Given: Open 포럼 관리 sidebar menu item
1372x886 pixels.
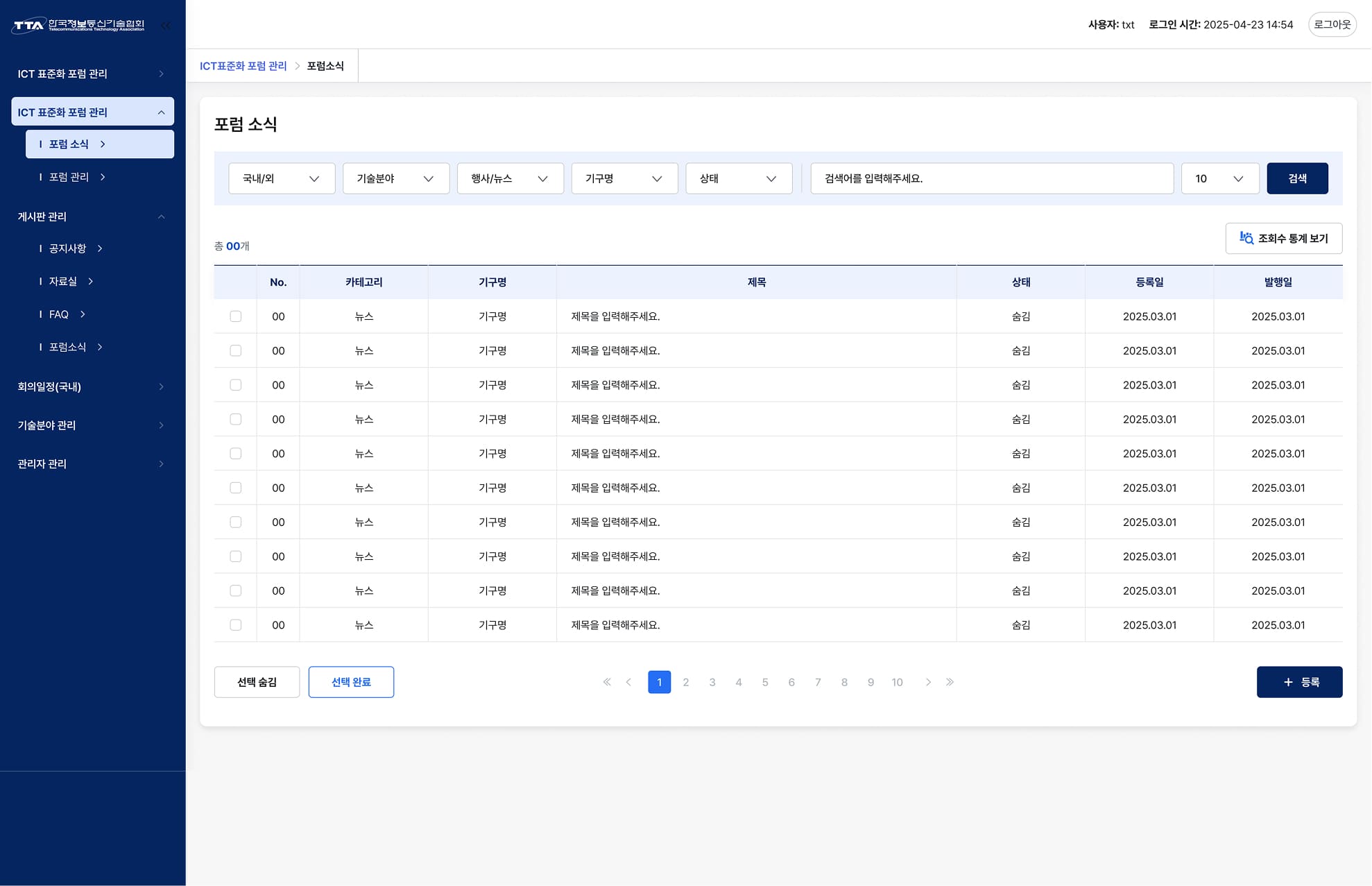Looking at the screenshot, I should click(x=69, y=177).
